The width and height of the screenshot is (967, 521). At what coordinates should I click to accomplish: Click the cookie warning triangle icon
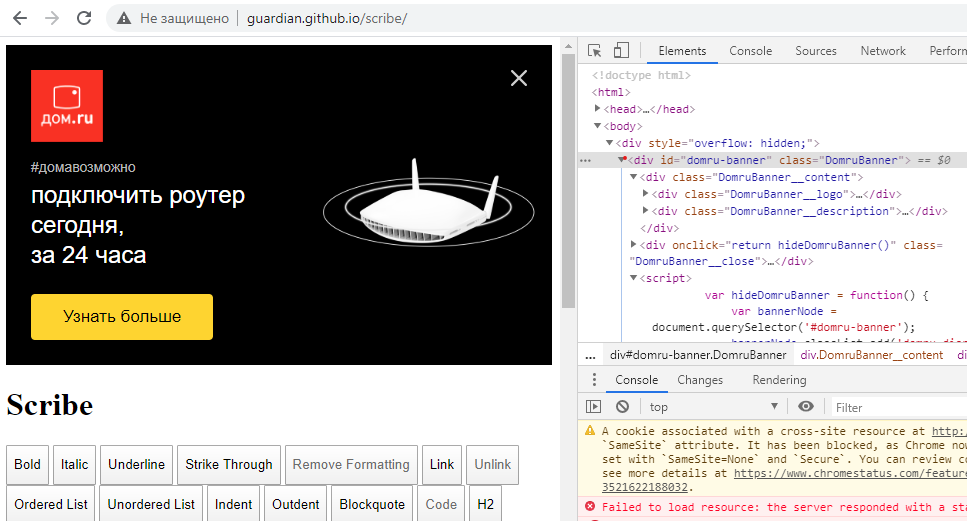(x=590, y=430)
